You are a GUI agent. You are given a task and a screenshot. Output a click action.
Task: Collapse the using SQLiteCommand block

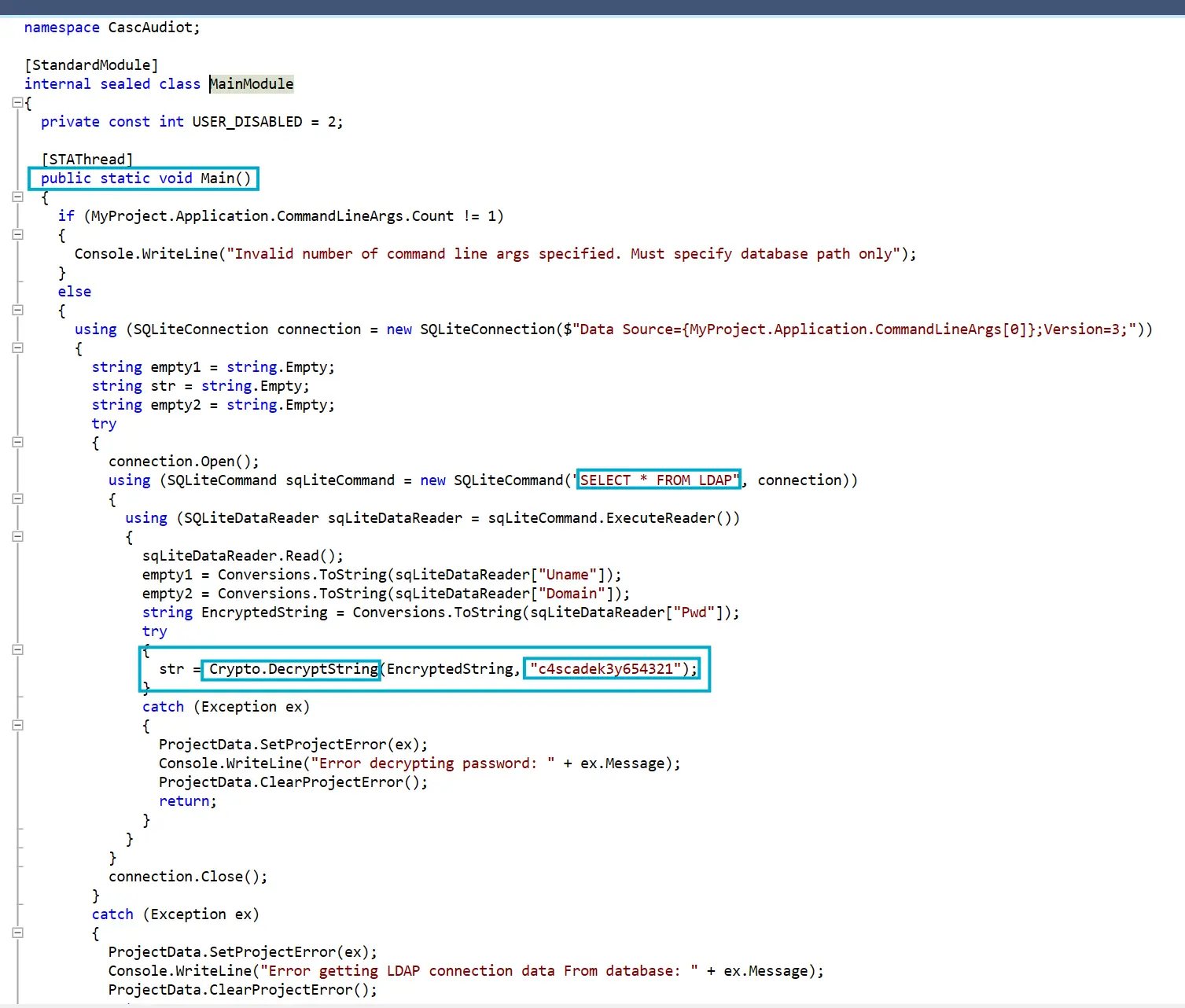17,498
